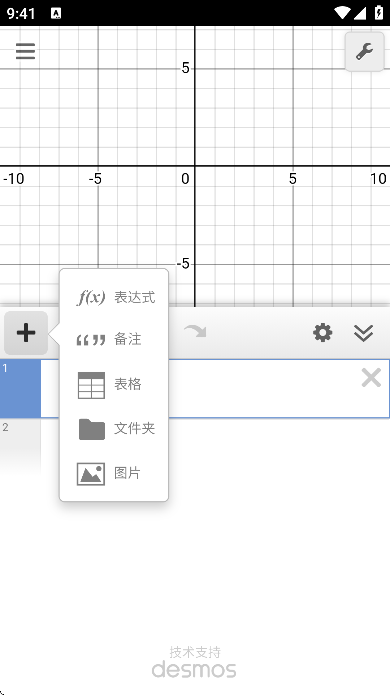Image resolution: width=390 pixels, height=695 pixels.
Task: Choose the quotation marks note icon
Action: [x=91, y=340]
